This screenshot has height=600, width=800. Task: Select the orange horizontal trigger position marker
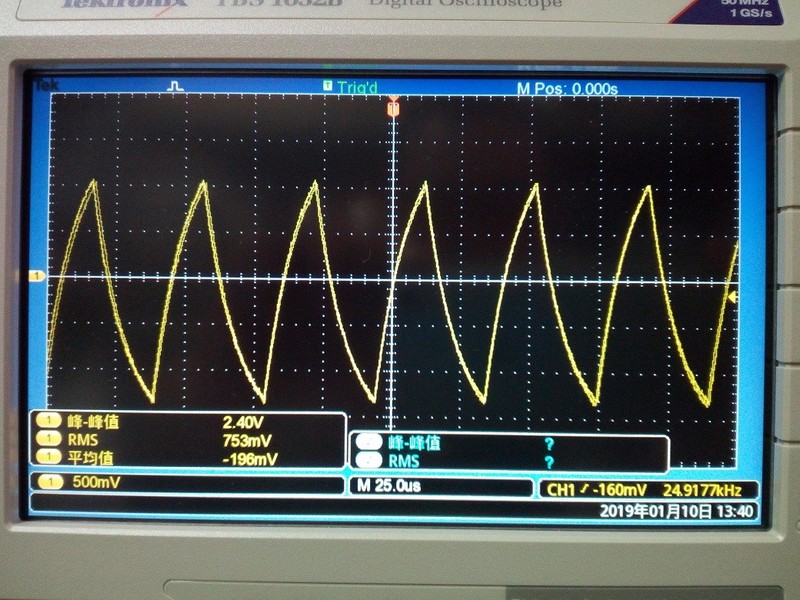pyautogui.click(x=393, y=107)
